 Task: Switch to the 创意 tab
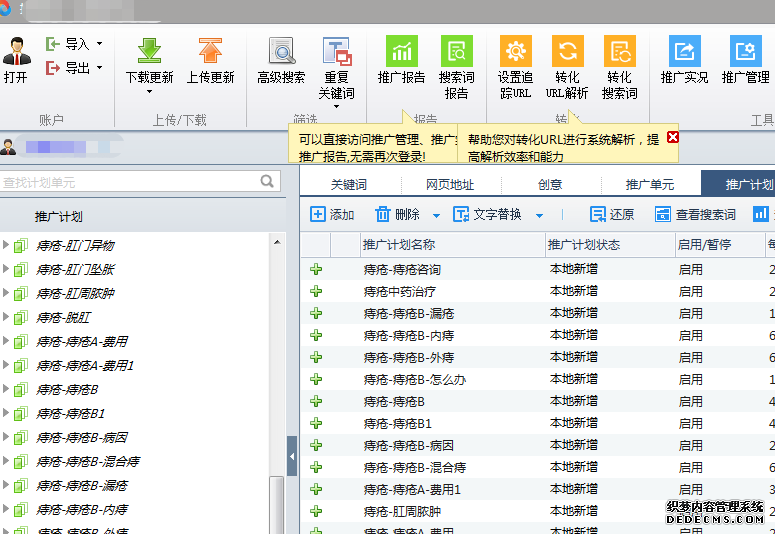point(549,185)
